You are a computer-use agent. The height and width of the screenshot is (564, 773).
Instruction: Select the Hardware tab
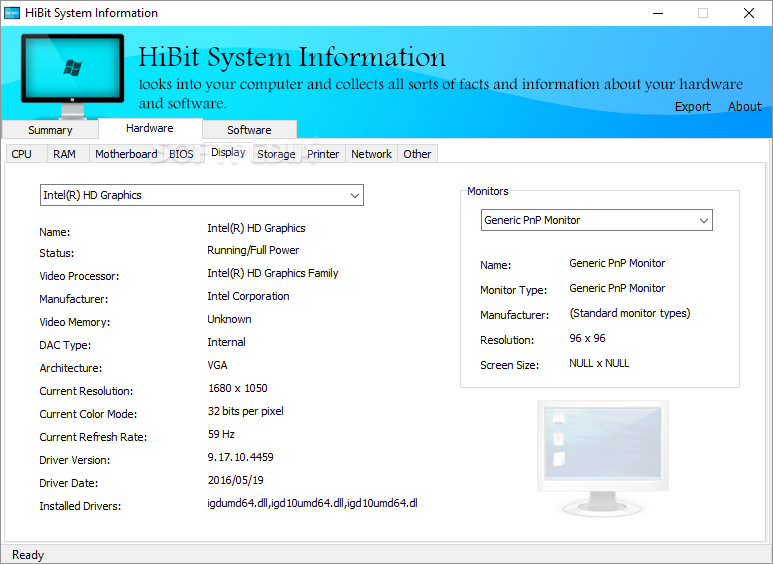pos(150,128)
